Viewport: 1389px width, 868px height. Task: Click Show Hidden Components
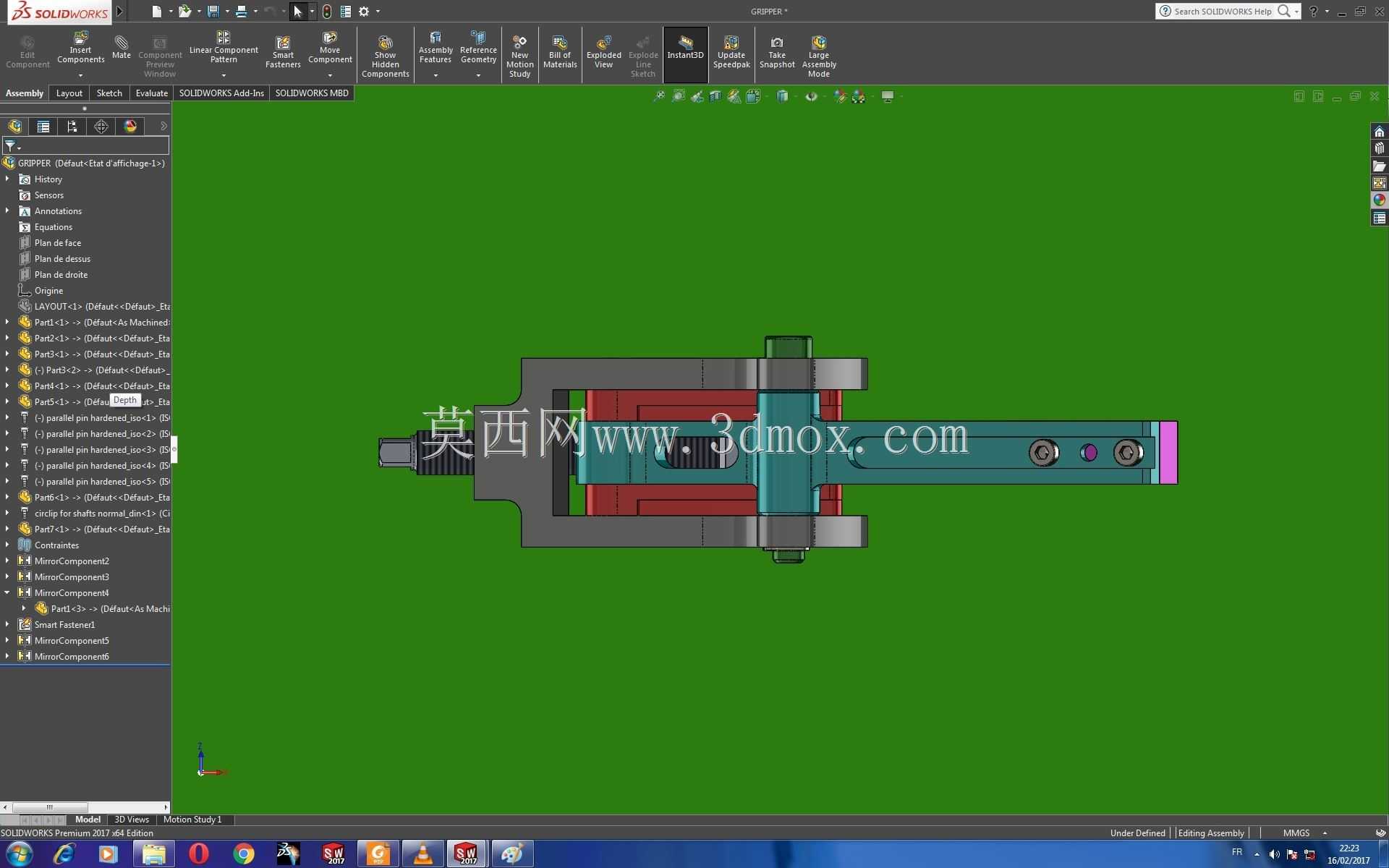click(x=385, y=56)
